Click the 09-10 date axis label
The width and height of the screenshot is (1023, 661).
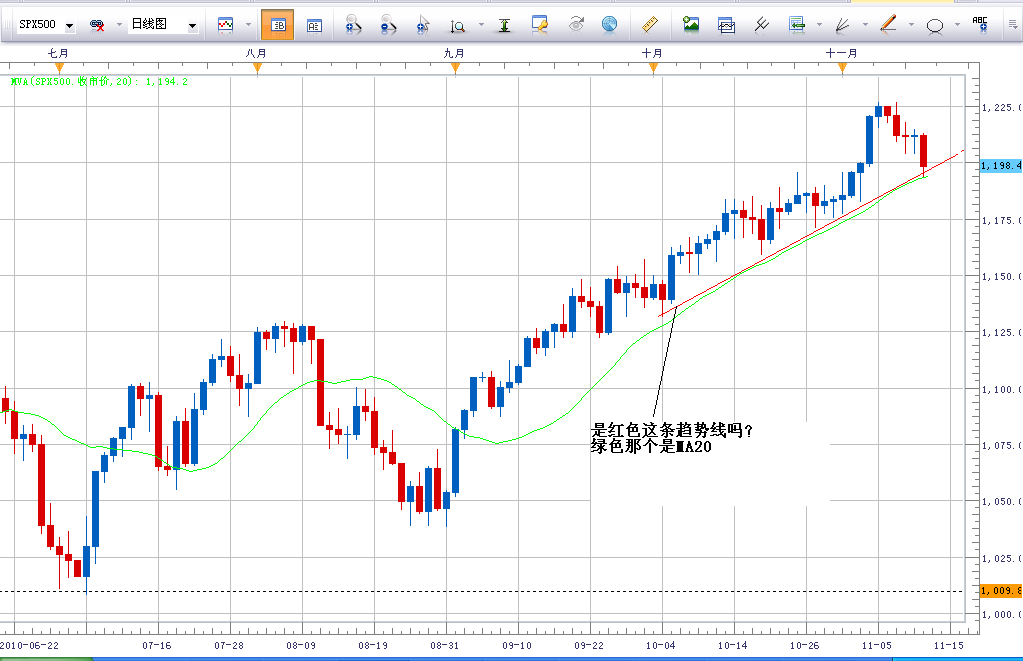517,645
